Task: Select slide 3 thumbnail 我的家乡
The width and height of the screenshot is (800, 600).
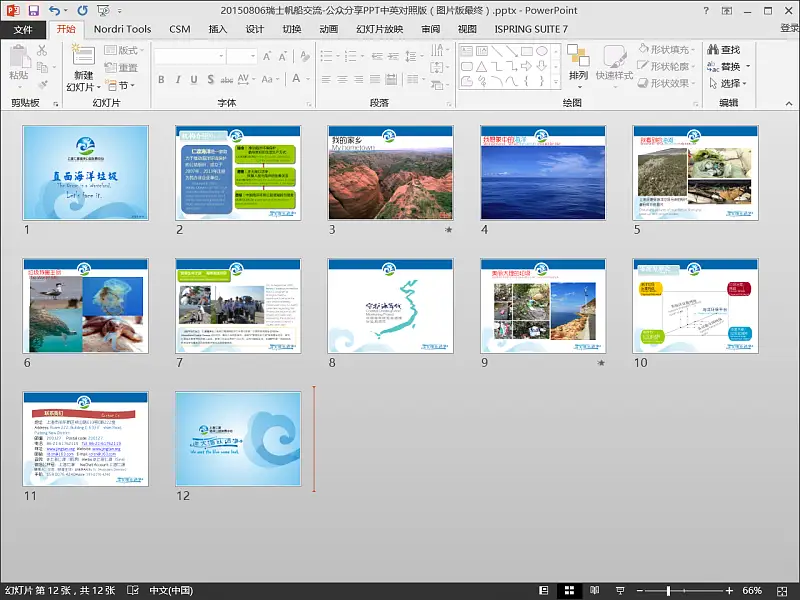Action: tap(390, 173)
